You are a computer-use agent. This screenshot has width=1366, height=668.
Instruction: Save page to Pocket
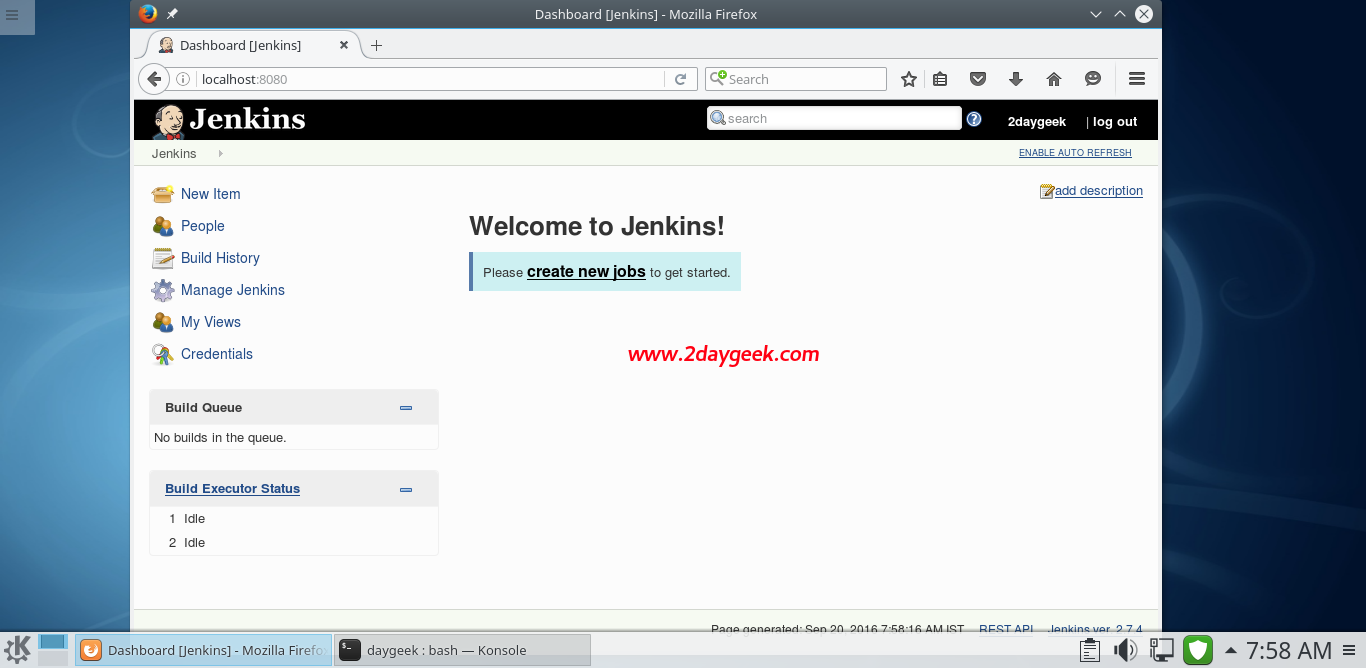tap(978, 79)
